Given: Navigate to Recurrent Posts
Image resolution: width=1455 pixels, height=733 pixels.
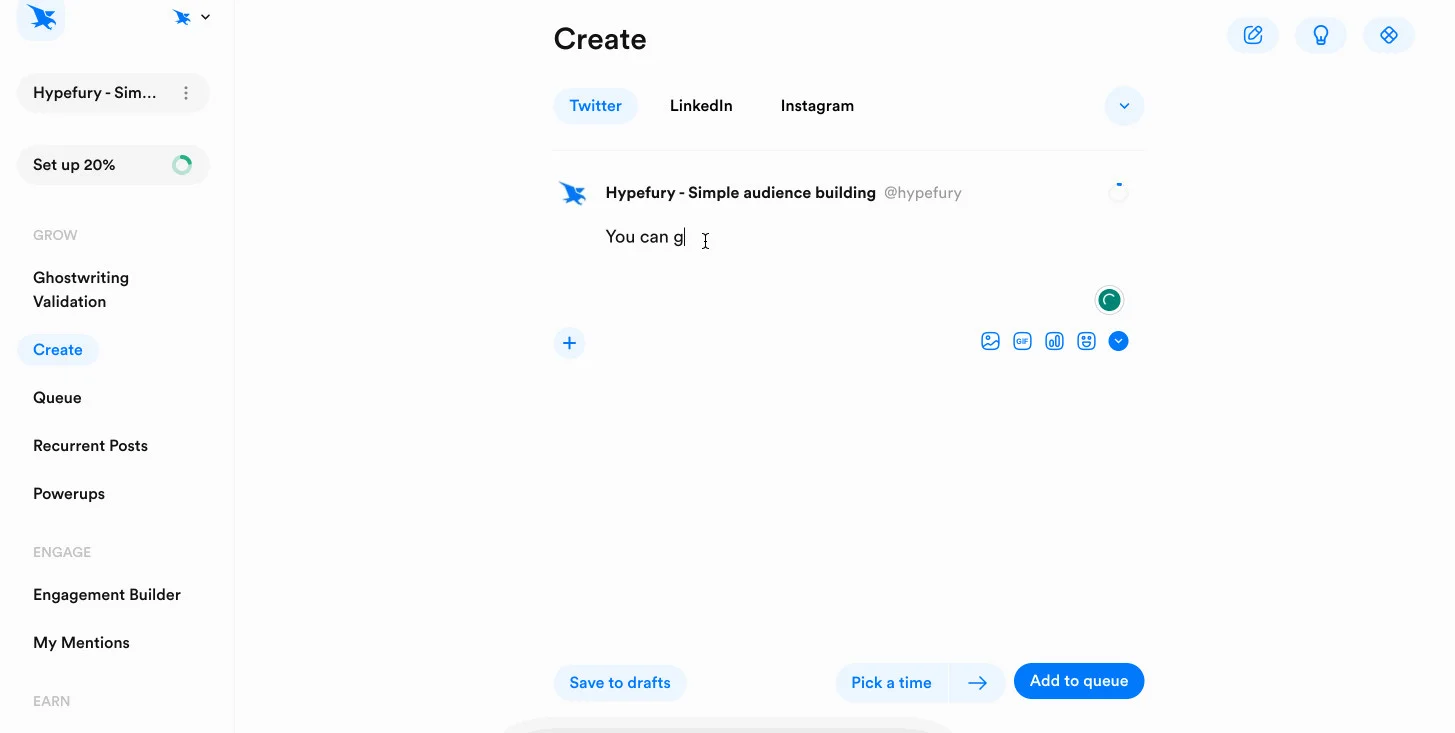Looking at the screenshot, I should coord(90,446).
